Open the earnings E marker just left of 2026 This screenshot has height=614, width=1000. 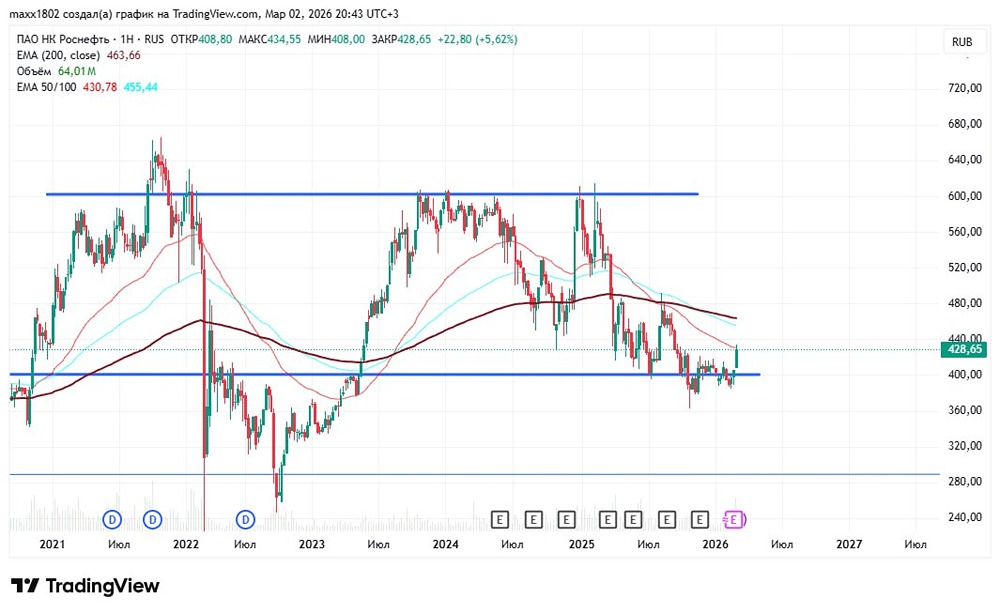tap(700, 520)
